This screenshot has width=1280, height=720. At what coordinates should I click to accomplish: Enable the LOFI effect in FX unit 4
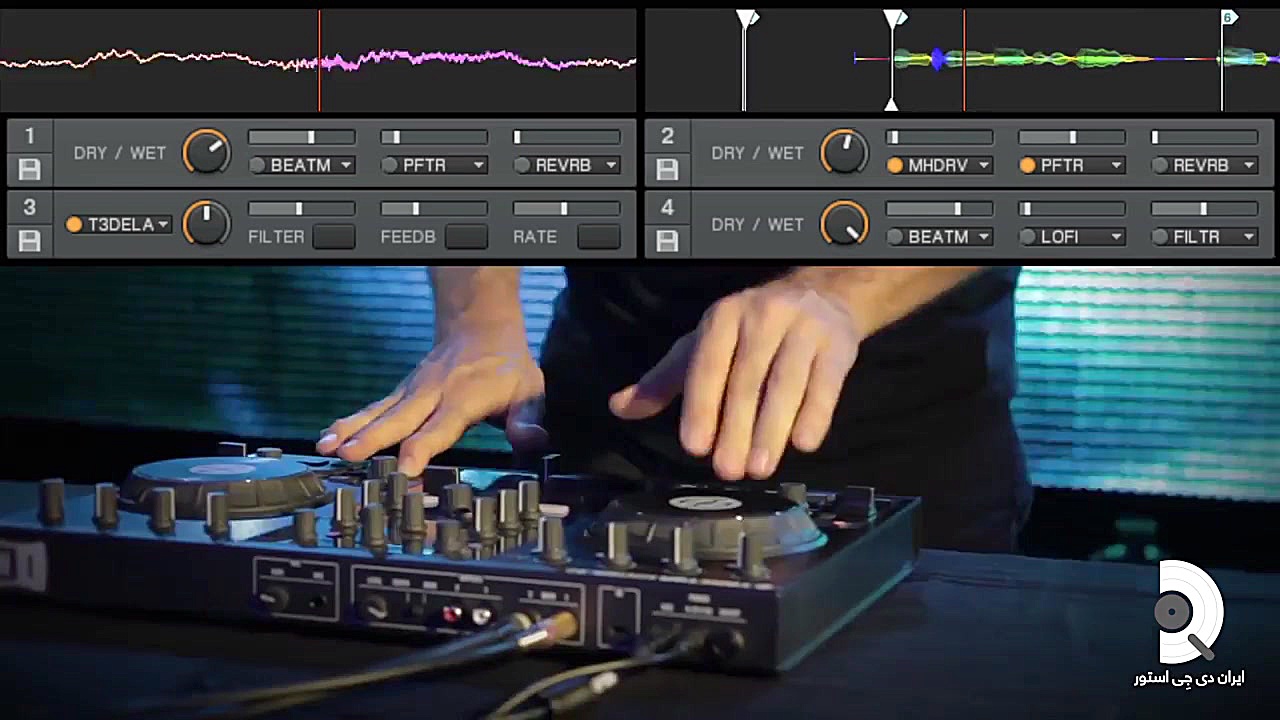pos(1028,237)
